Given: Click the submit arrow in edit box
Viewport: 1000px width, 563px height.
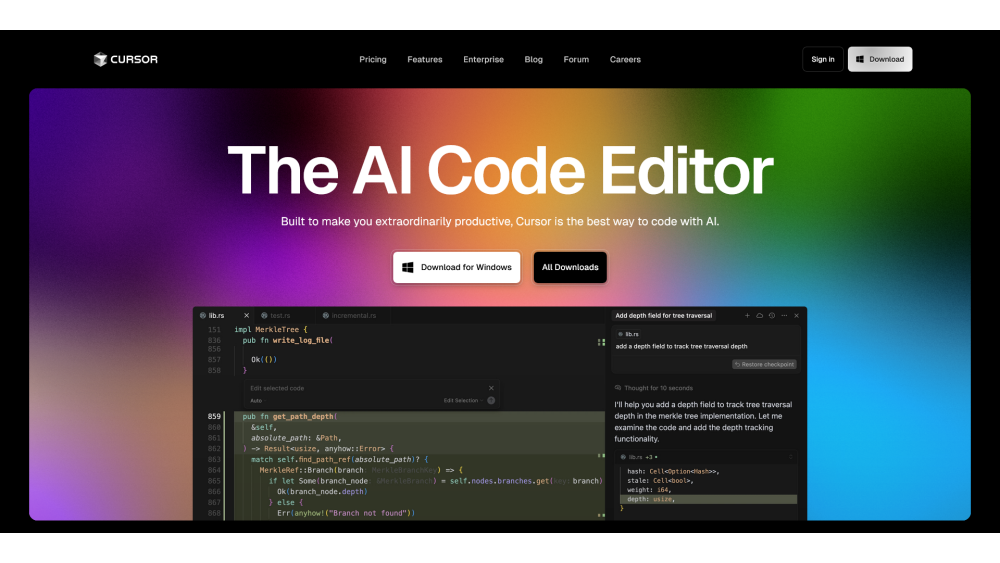Looking at the screenshot, I should tap(491, 400).
